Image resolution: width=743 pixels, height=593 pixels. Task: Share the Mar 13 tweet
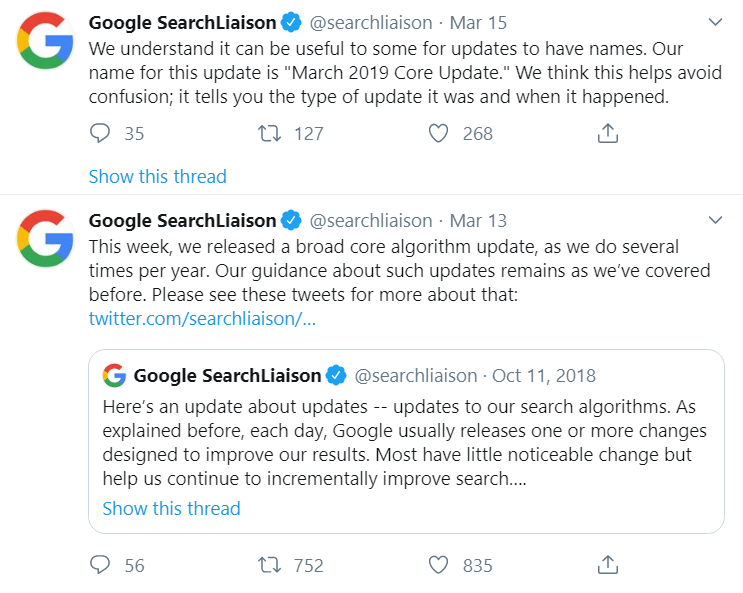click(607, 565)
